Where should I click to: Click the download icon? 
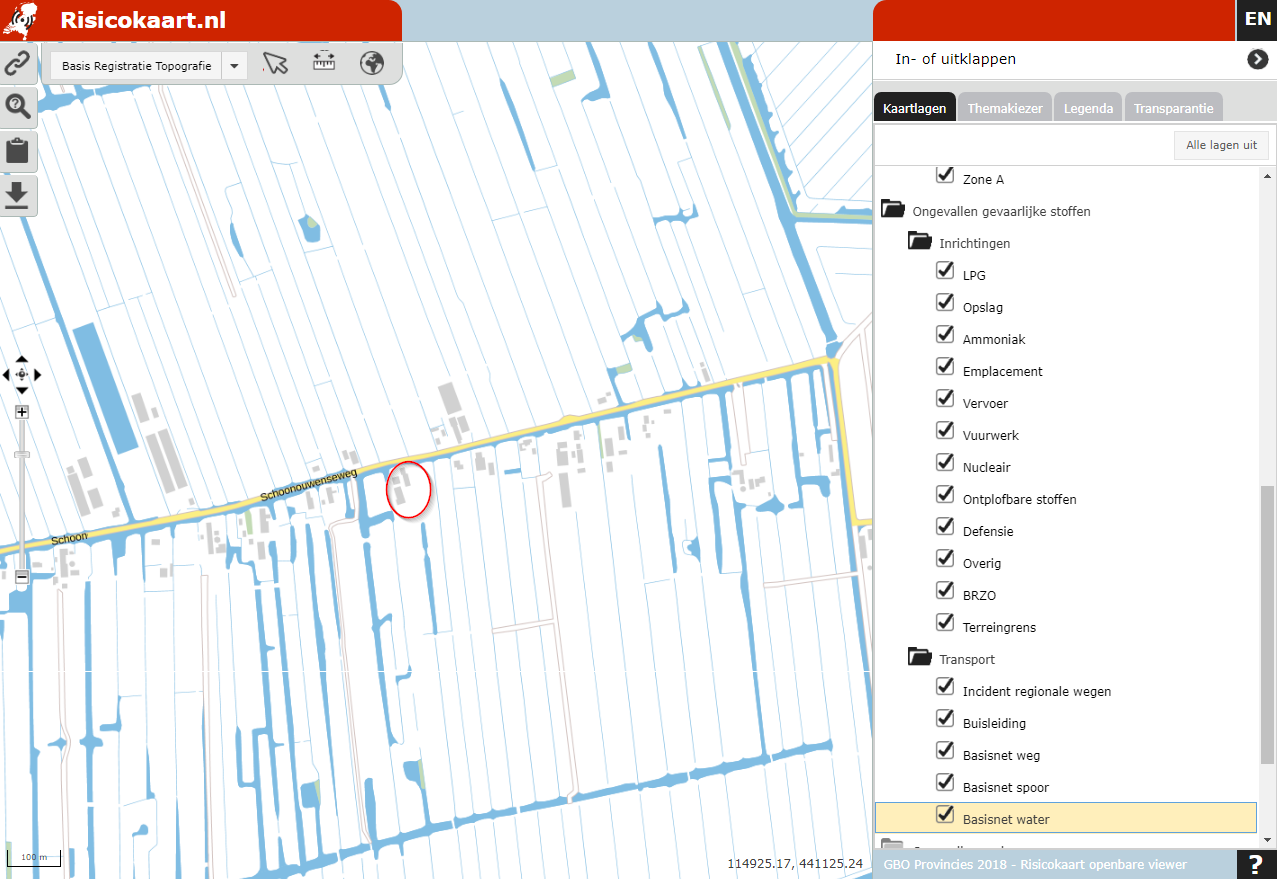[x=18, y=195]
